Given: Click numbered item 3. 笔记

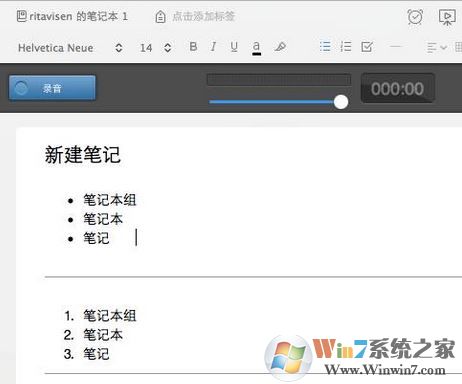Looking at the screenshot, I should tap(87, 354).
